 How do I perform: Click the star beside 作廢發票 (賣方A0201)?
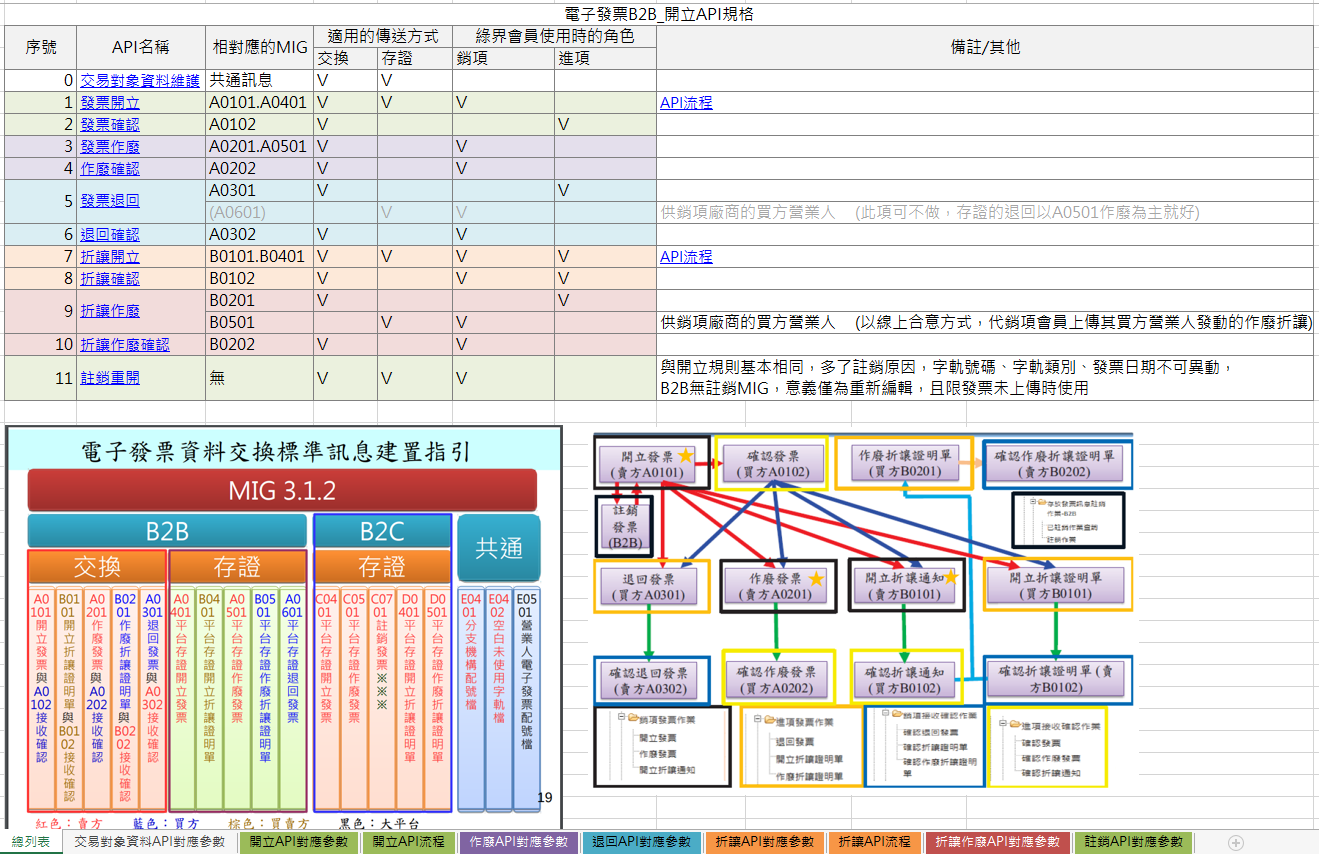816,578
